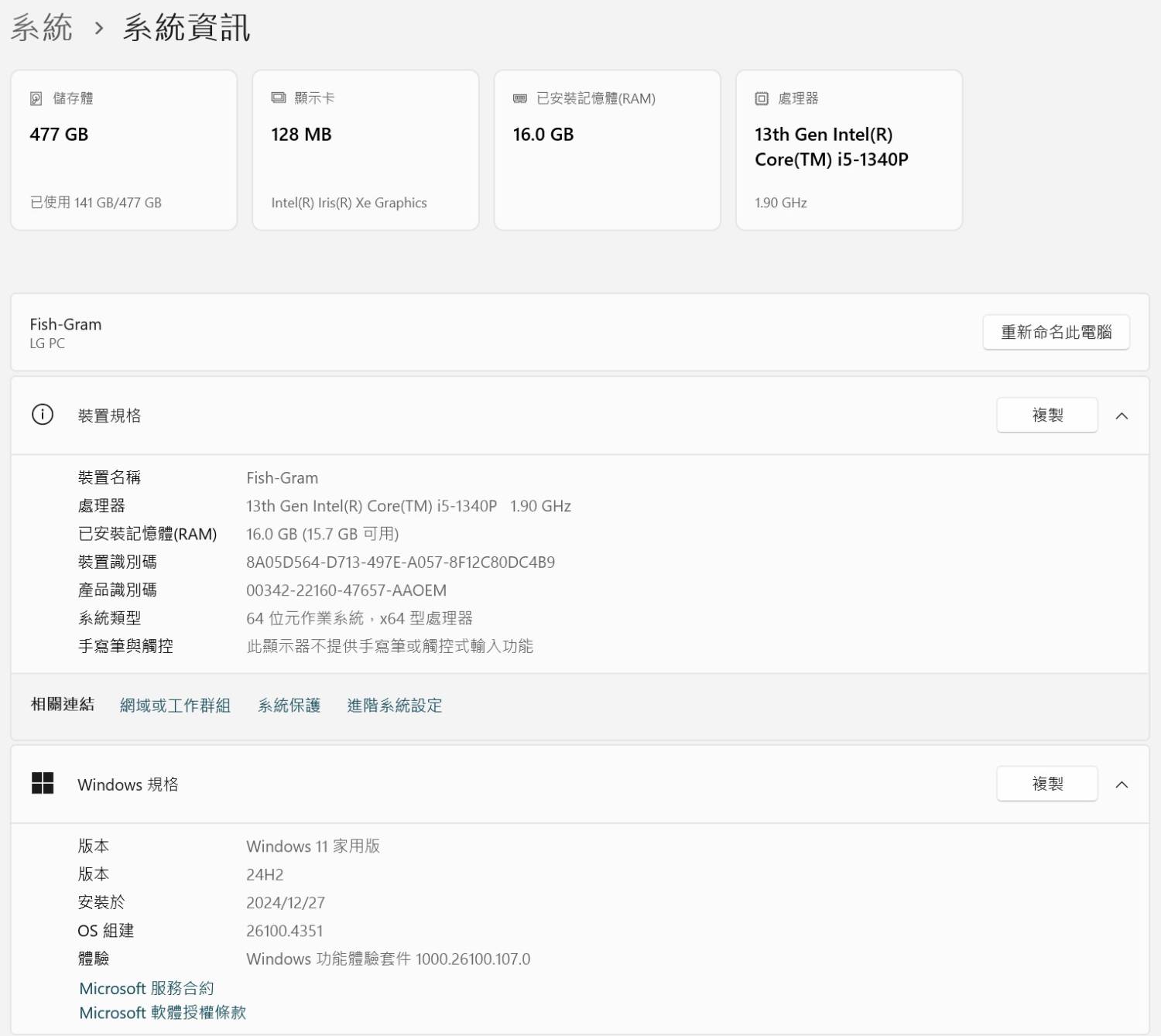The image size is (1161, 1036).
Task: Click the 已使用 141 GB/477 GB text
Action: [x=96, y=203]
